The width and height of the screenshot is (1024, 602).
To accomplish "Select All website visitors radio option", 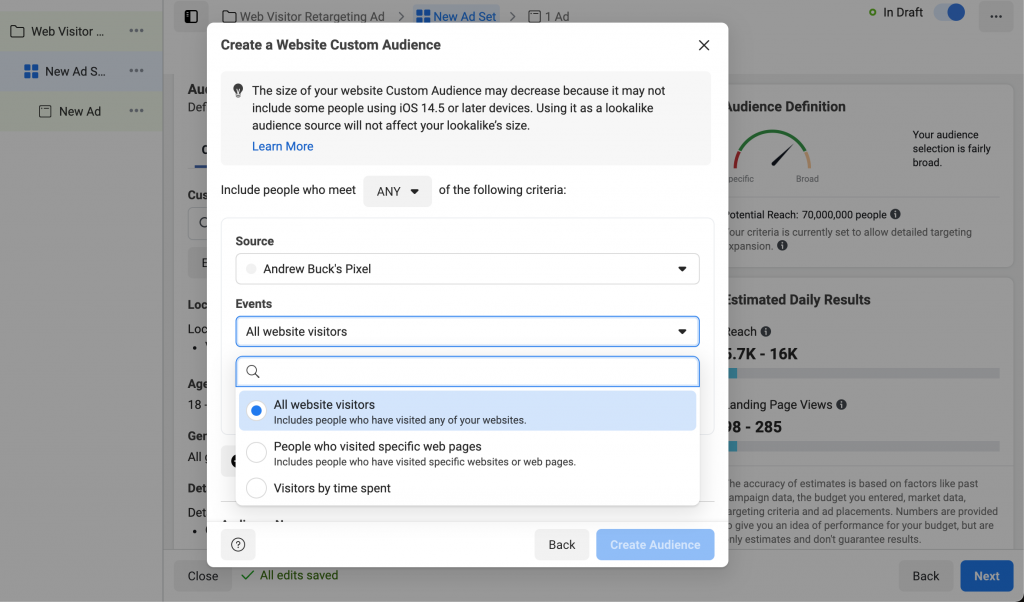I will click(x=257, y=411).
